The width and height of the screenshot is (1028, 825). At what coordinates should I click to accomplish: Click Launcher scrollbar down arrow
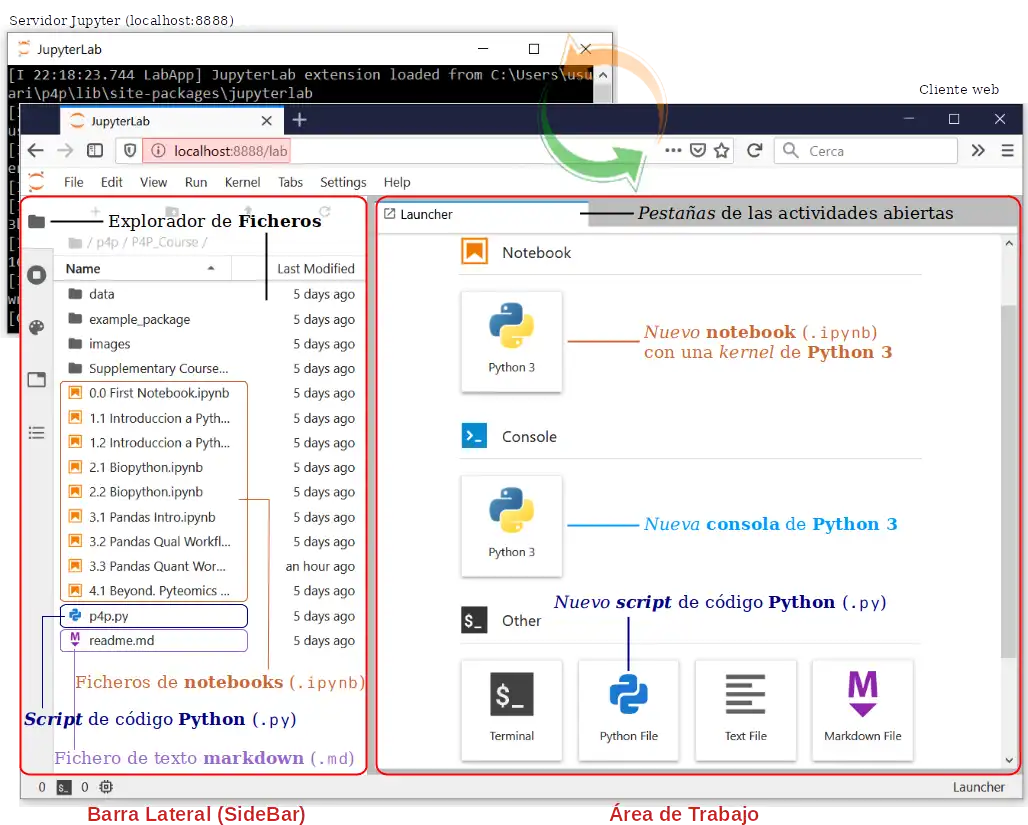[x=1009, y=760]
